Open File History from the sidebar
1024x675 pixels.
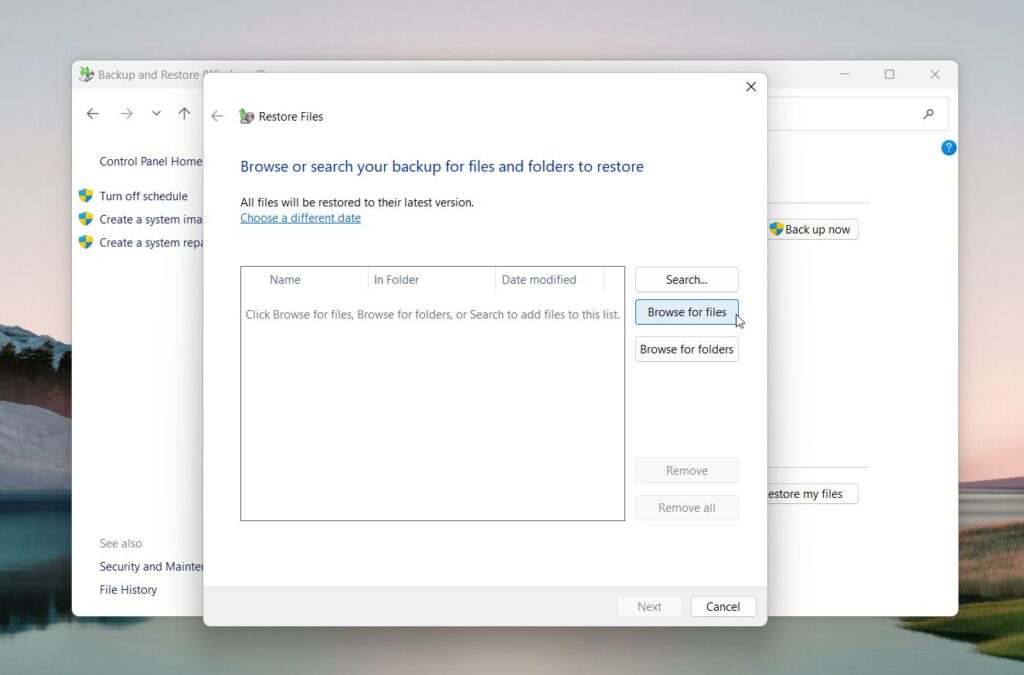127,589
